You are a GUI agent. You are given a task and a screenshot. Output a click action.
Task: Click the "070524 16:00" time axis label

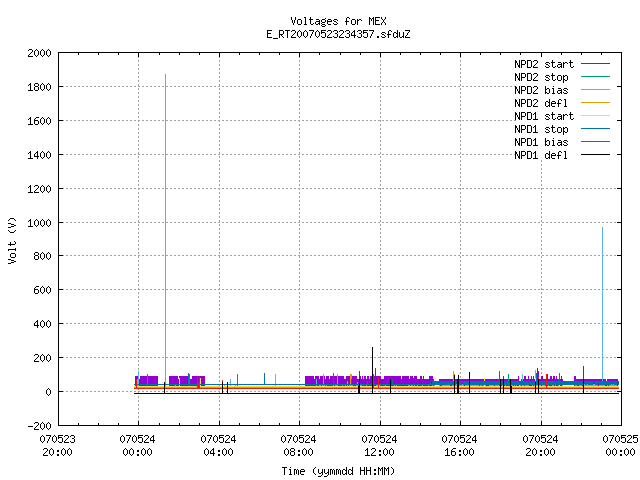coord(459,446)
